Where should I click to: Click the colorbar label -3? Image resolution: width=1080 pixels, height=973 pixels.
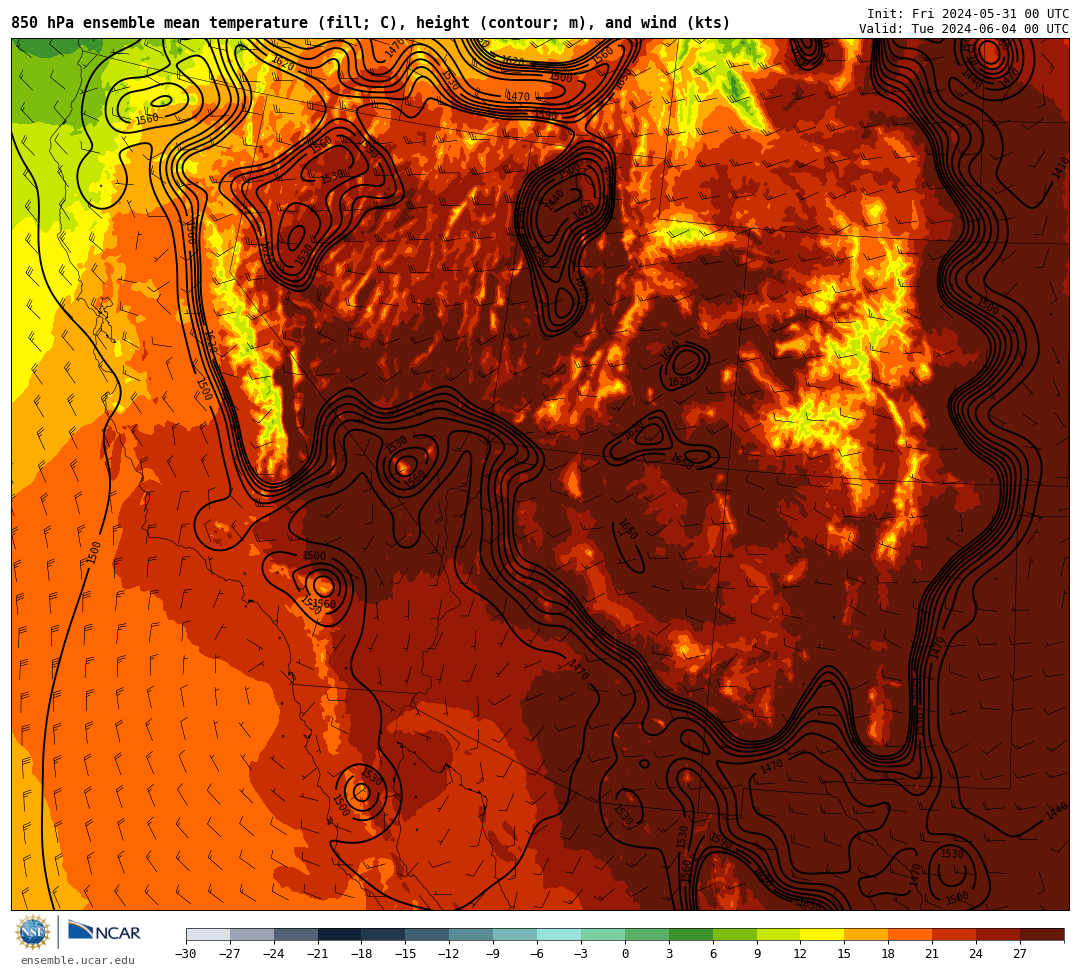pyautogui.click(x=581, y=954)
